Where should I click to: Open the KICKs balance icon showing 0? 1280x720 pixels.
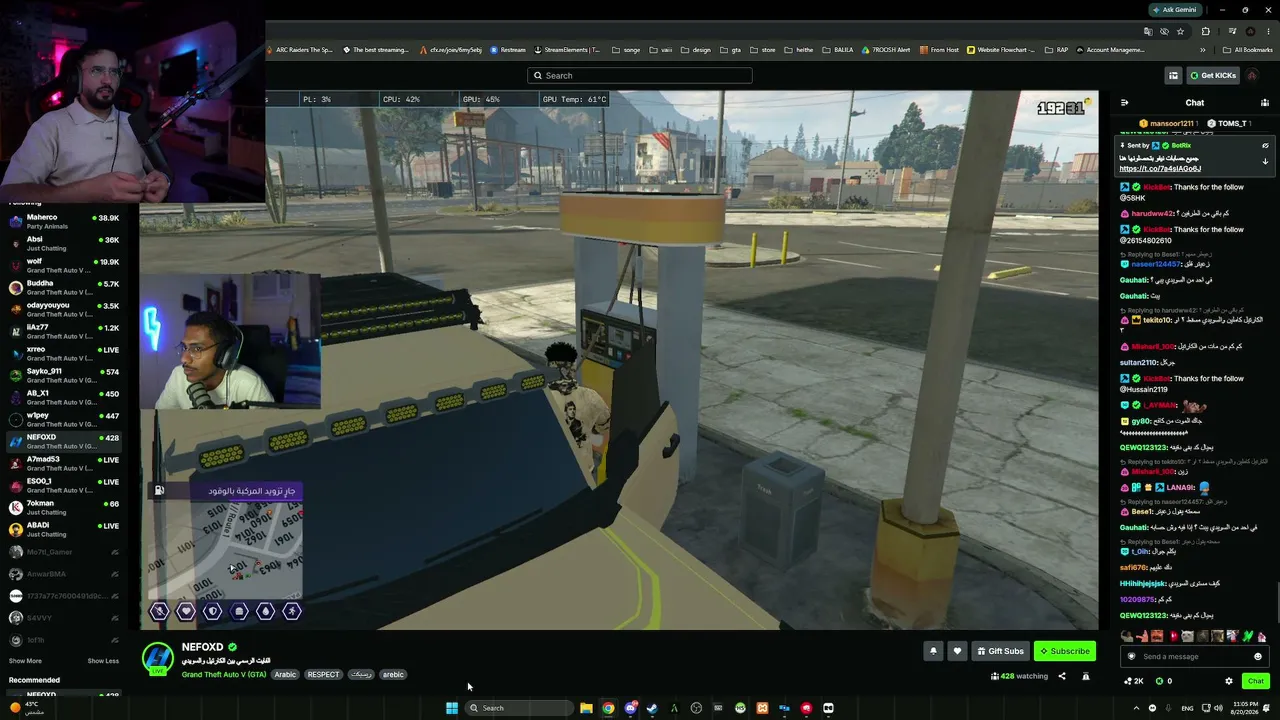tap(1164, 681)
